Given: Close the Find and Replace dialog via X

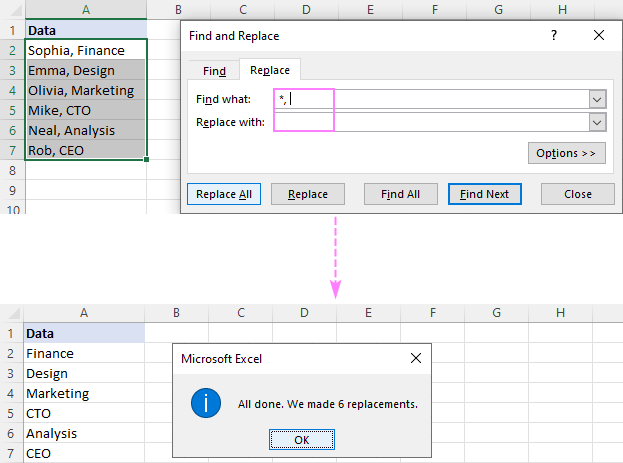Looking at the screenshot, I should (x=598, y=35).
